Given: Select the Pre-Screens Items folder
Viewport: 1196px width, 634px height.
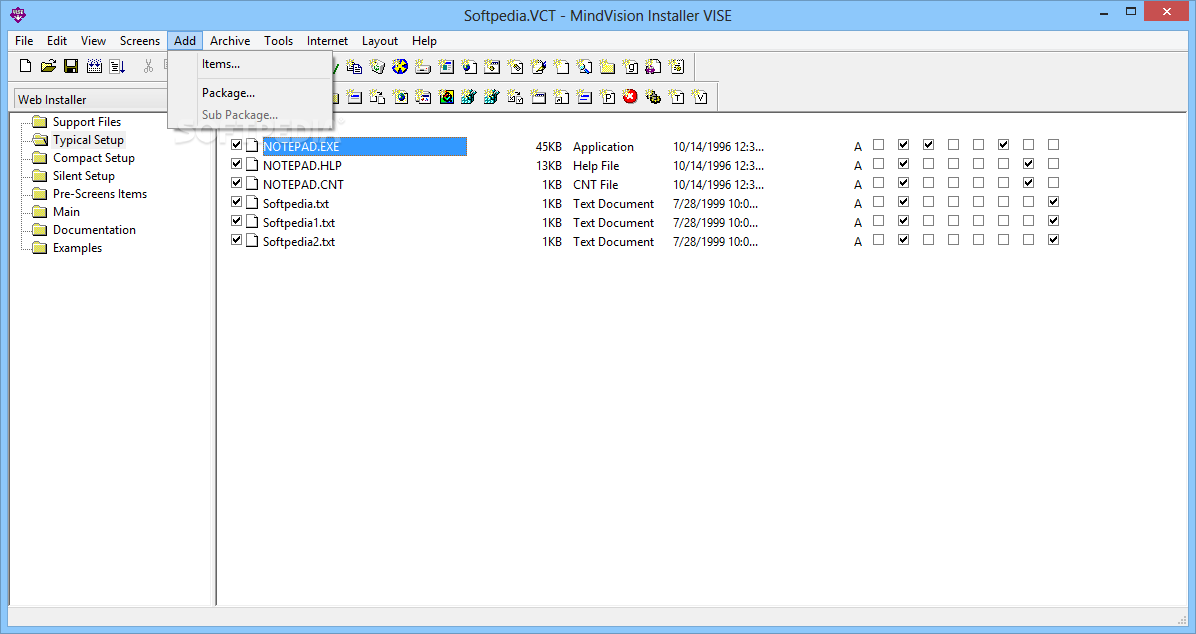Looking at the screenshot, I should coord(99,194).
